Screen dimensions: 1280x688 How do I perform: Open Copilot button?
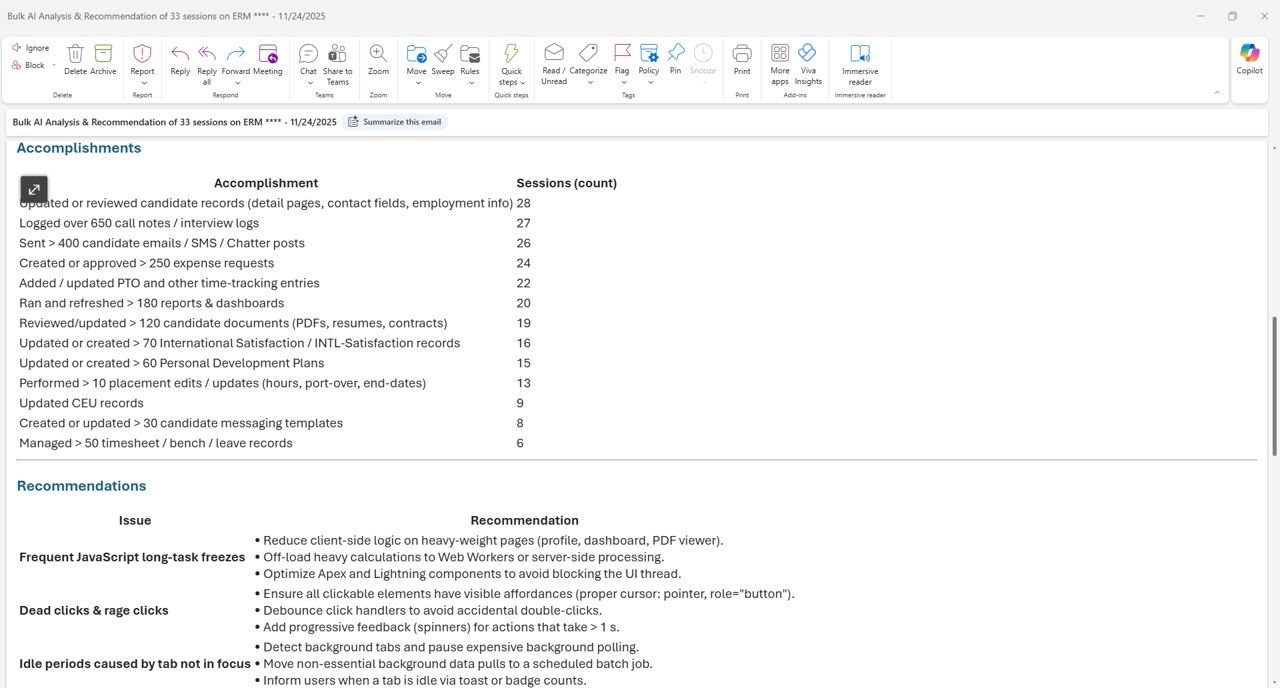(1250, 60)
